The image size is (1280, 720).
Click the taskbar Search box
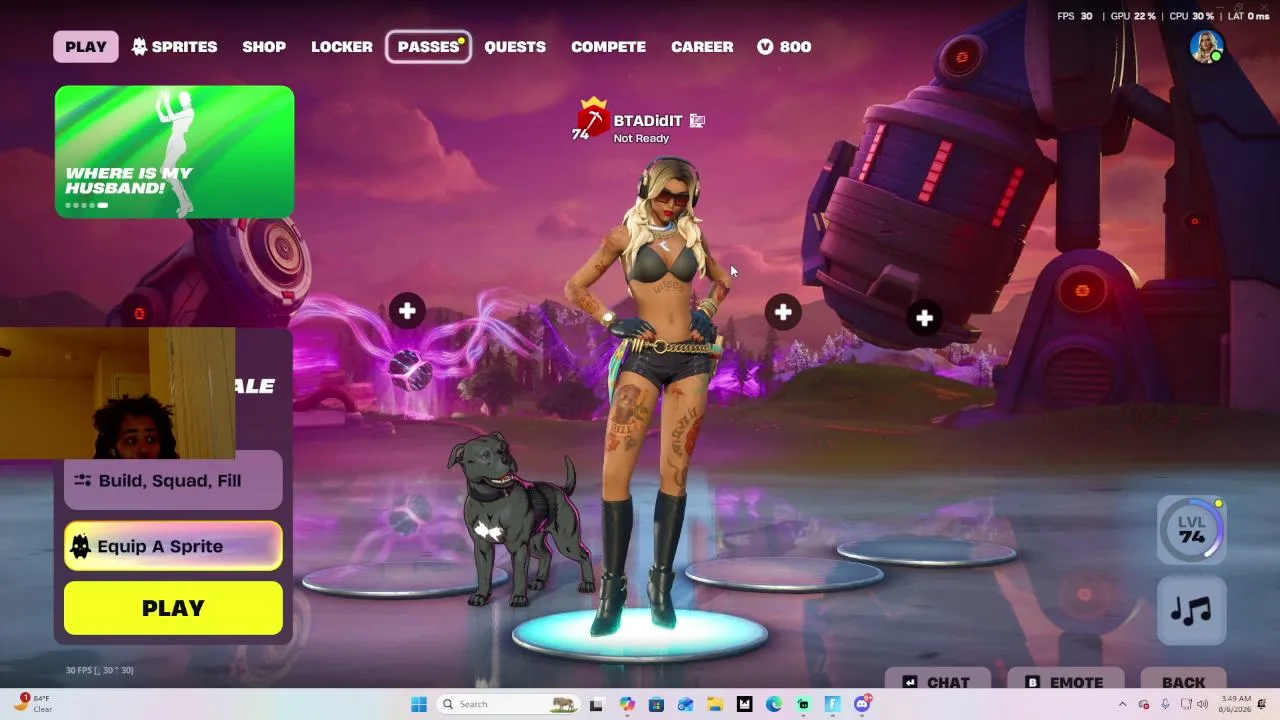pos(508,704)
